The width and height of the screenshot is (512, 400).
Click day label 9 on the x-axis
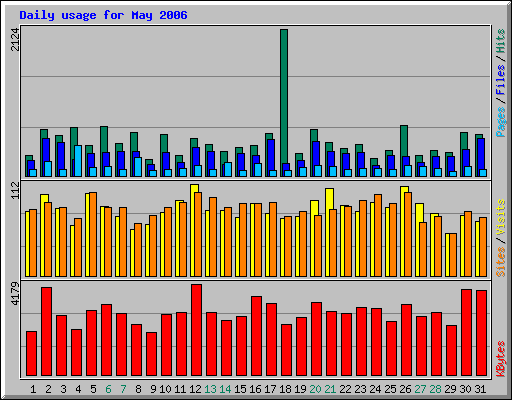click(153, 389)
